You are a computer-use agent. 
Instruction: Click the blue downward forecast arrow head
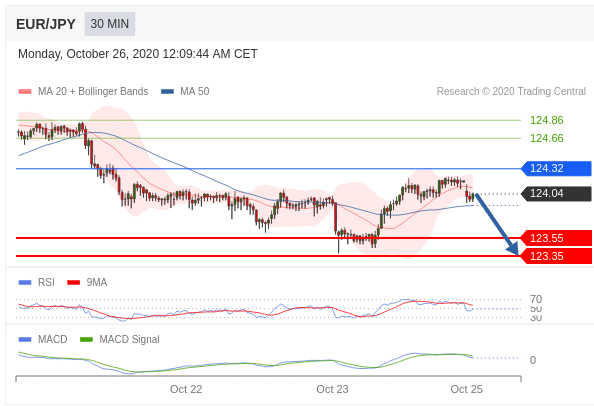[513, 249]
